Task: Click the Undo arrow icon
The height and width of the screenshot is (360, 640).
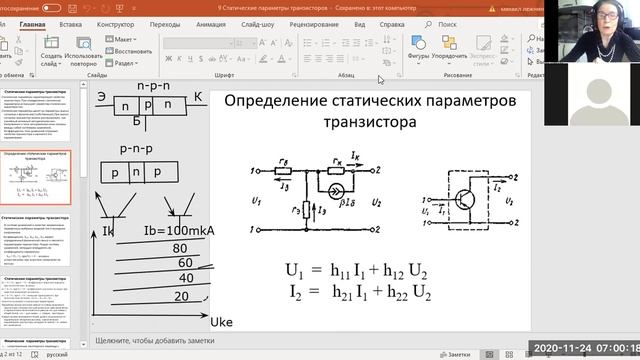Action: pyautogui.click(x=87, y=8)
